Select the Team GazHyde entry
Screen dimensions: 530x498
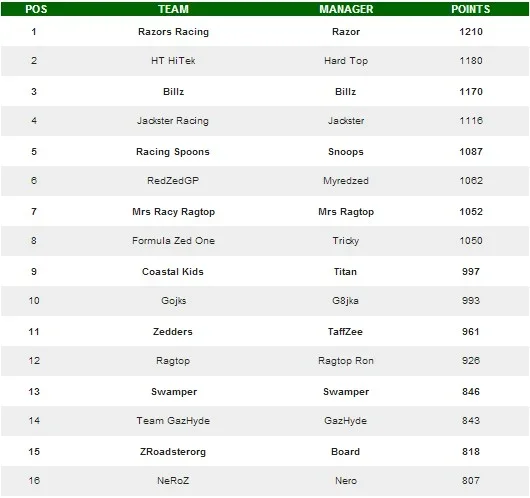point(173,421)
